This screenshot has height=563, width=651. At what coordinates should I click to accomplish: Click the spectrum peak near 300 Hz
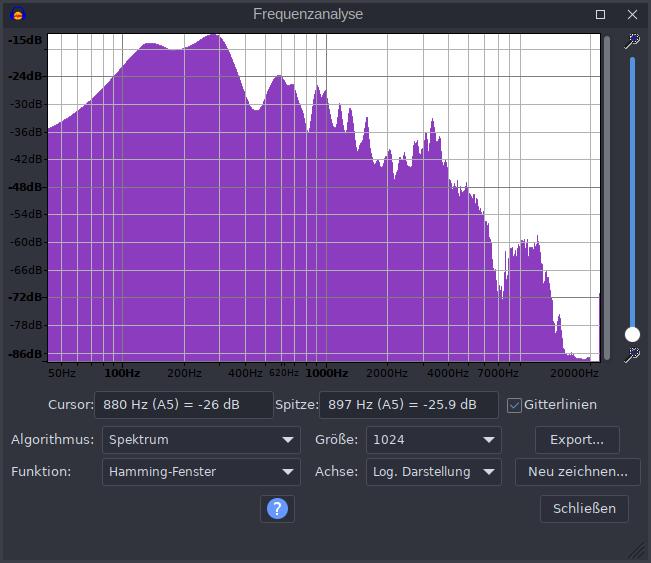click(215, 36)
